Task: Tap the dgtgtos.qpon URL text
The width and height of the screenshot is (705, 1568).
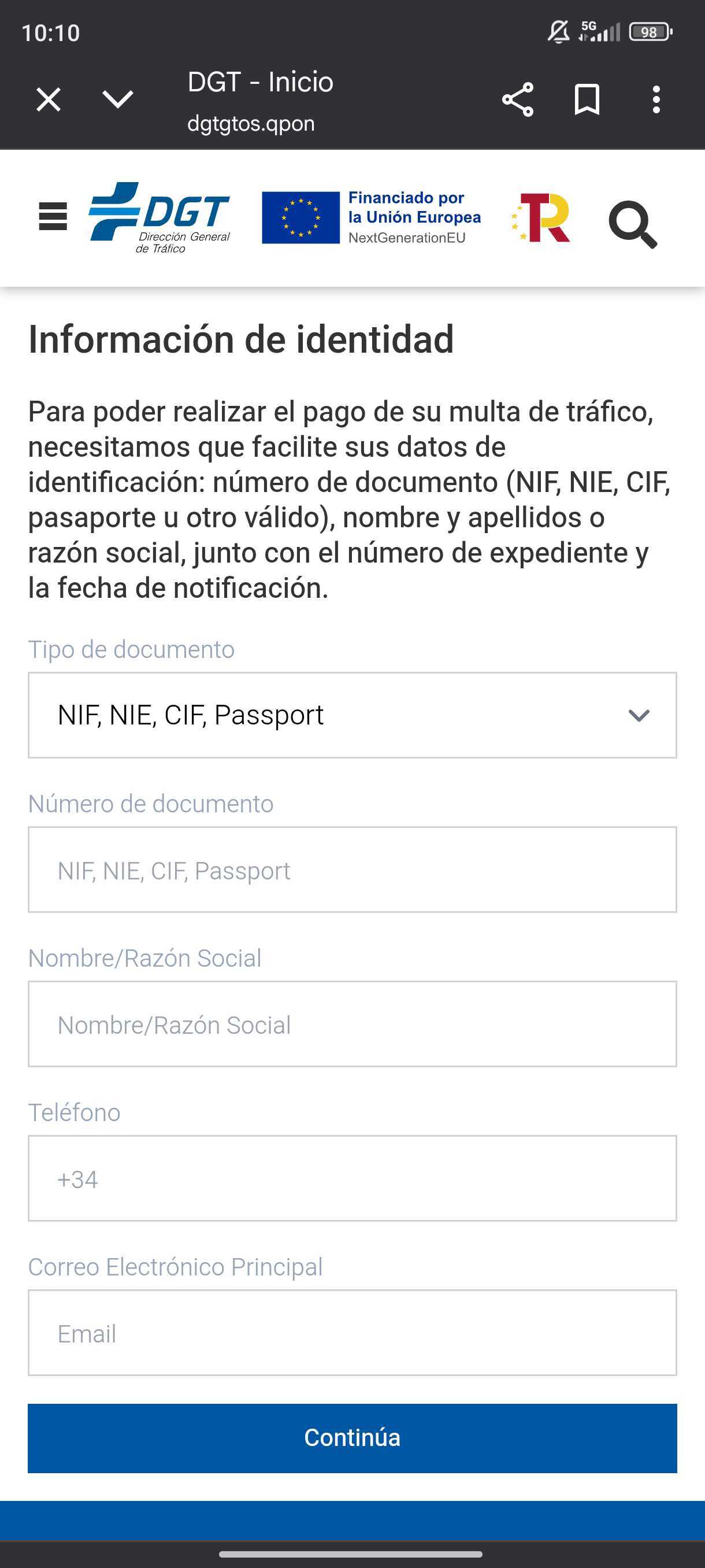Action: tap(251, 124)
